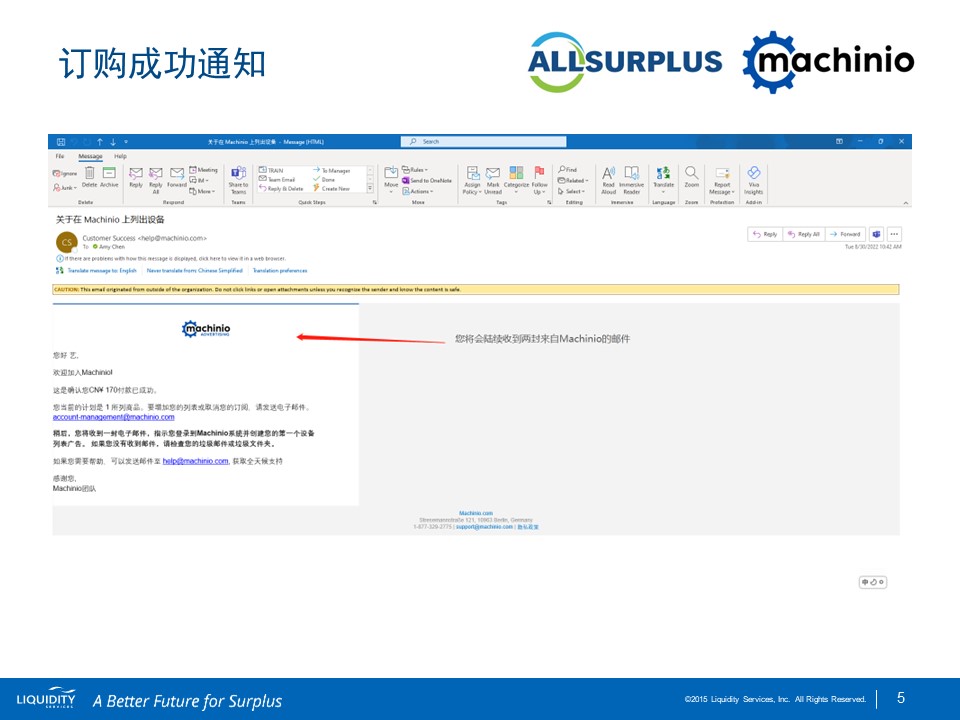Run the TRAIN quick step
The image size is (960, 720).
tap(271, 170)
